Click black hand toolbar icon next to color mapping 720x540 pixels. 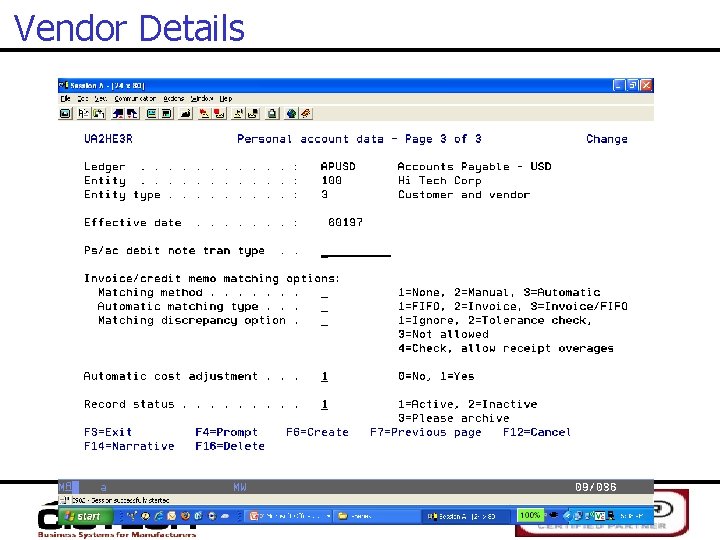[186, 113]
